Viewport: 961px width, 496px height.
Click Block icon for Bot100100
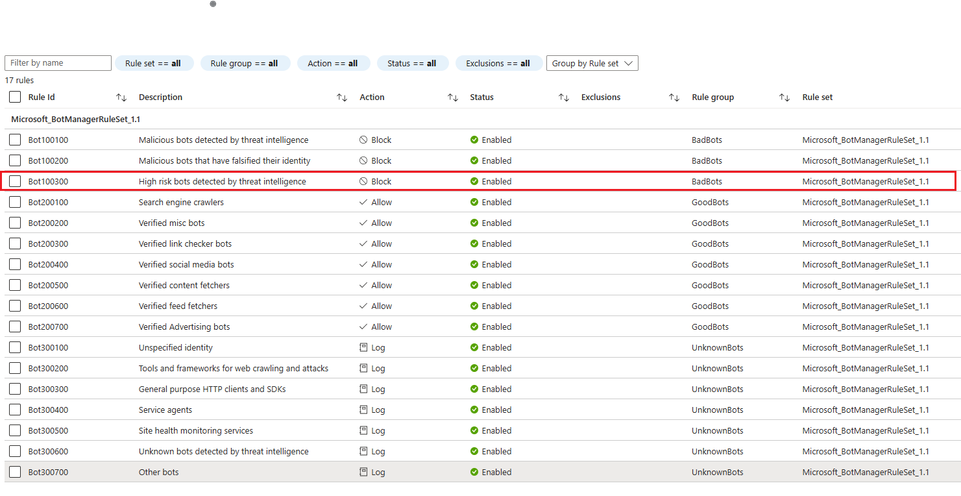[x=363, y=140]
